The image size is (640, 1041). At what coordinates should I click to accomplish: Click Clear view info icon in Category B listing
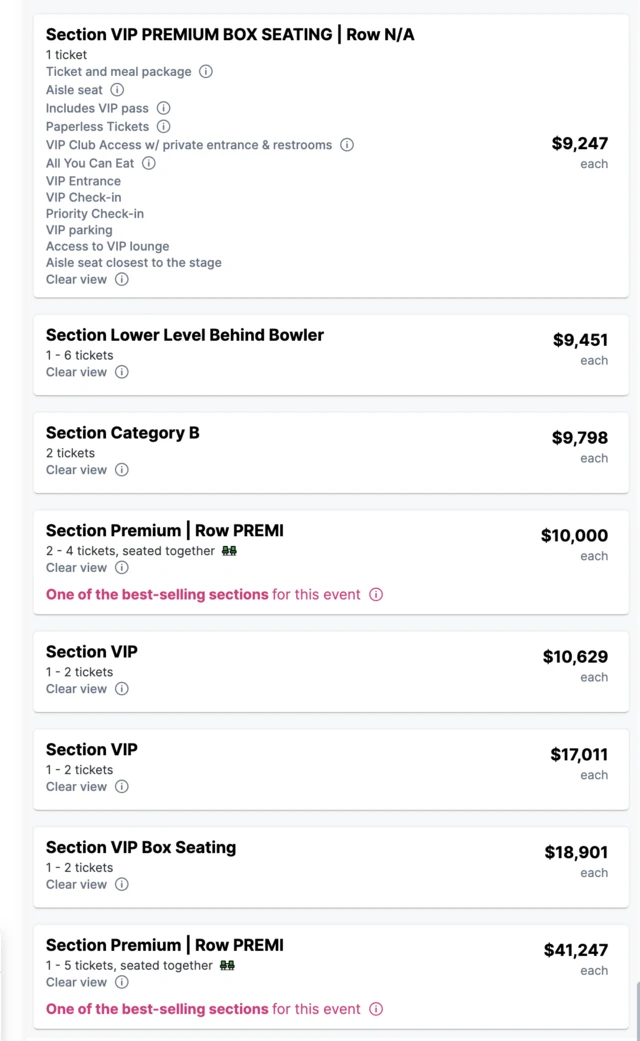(122, 470)
